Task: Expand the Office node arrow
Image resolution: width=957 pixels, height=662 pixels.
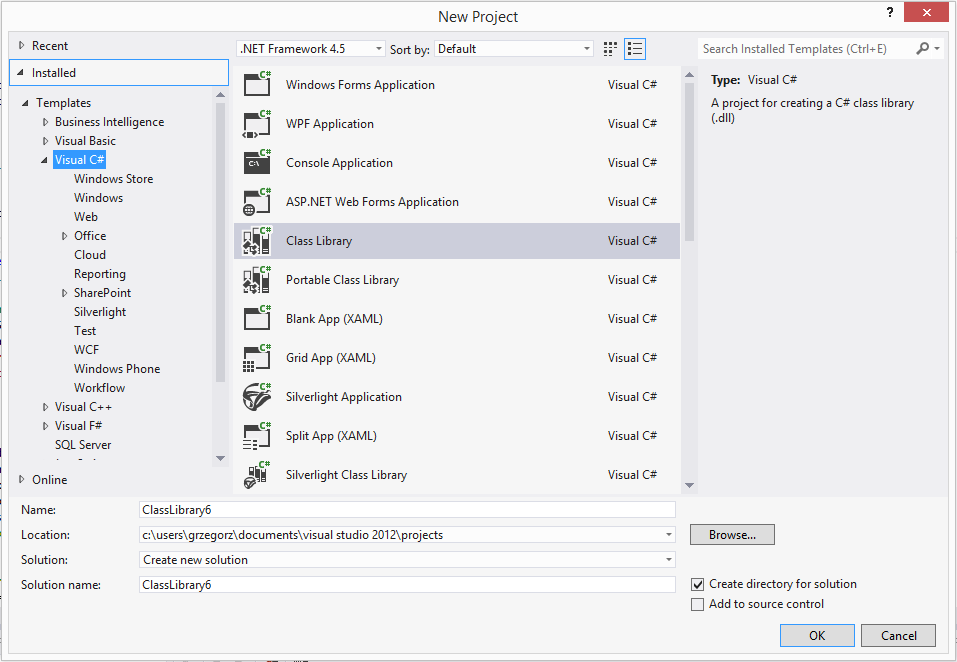Action: (x=64, y=236)
